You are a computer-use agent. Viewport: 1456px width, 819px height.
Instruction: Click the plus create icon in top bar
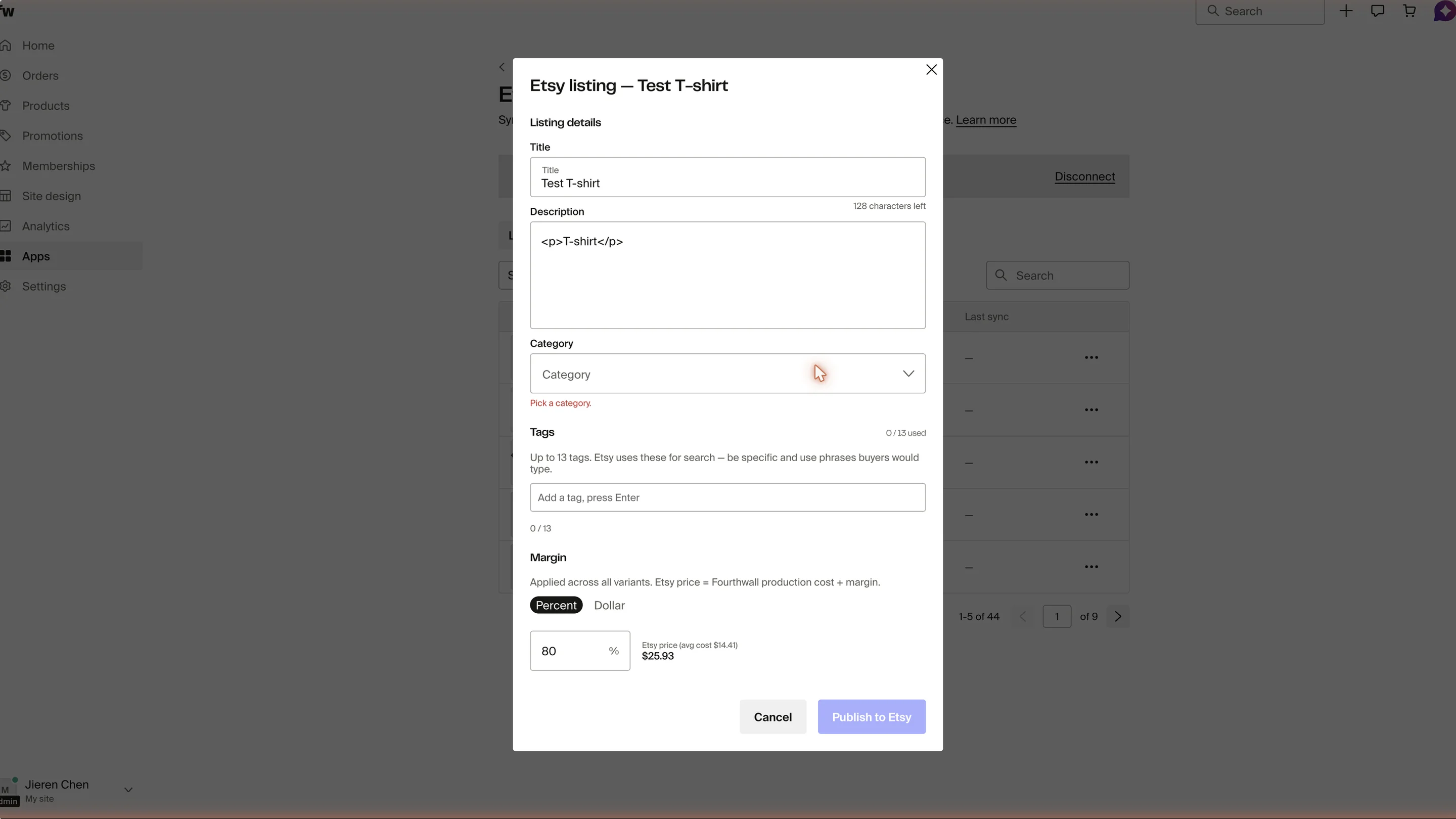point(1346,11)
